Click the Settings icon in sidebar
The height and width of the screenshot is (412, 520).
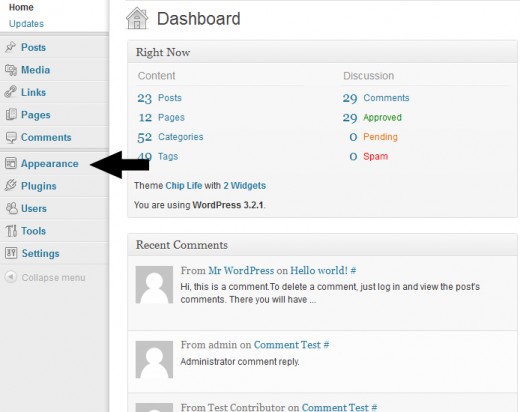(x=11, y=253)
